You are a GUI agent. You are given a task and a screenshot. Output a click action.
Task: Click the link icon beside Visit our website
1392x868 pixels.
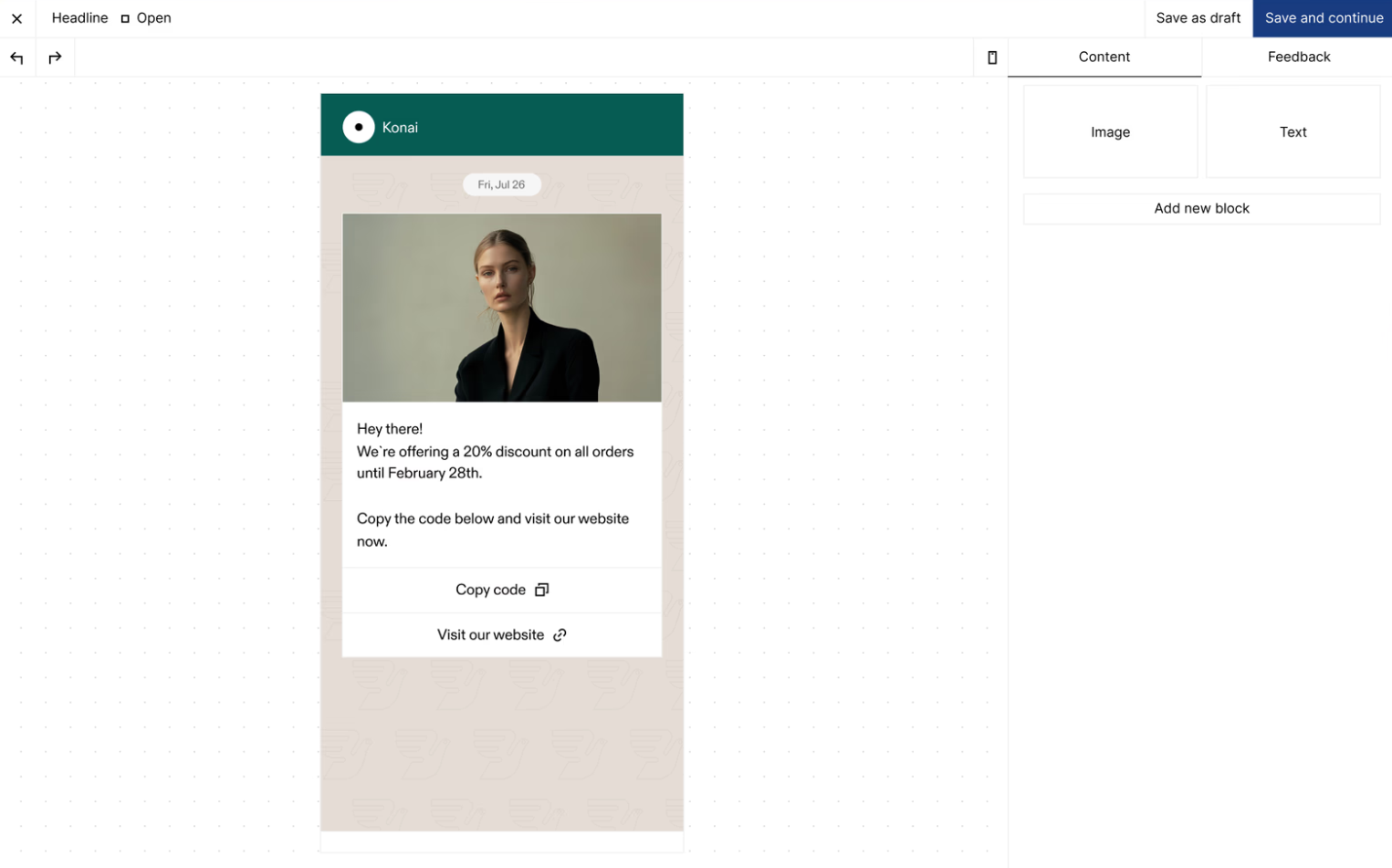[x=560, y=634]
